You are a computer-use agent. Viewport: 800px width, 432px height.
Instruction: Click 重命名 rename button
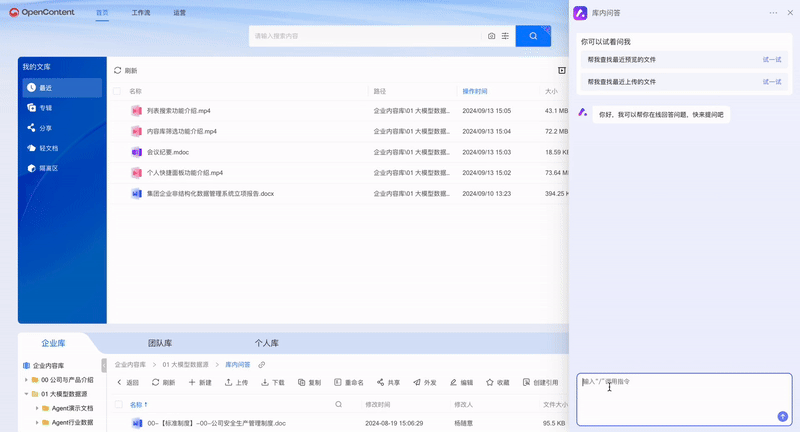[349, 383]
